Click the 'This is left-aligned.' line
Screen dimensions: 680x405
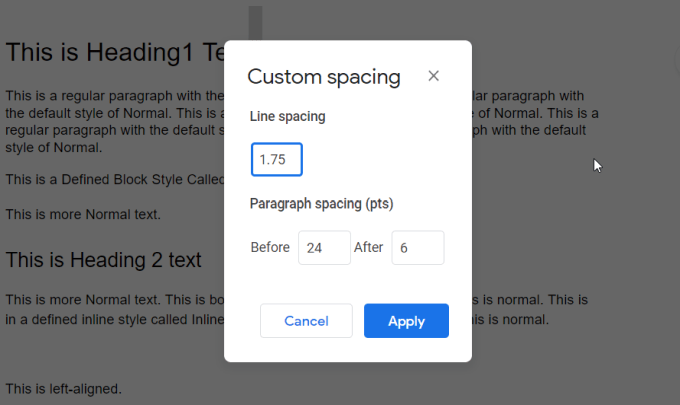pyautogui.click(x=63, y=388)
